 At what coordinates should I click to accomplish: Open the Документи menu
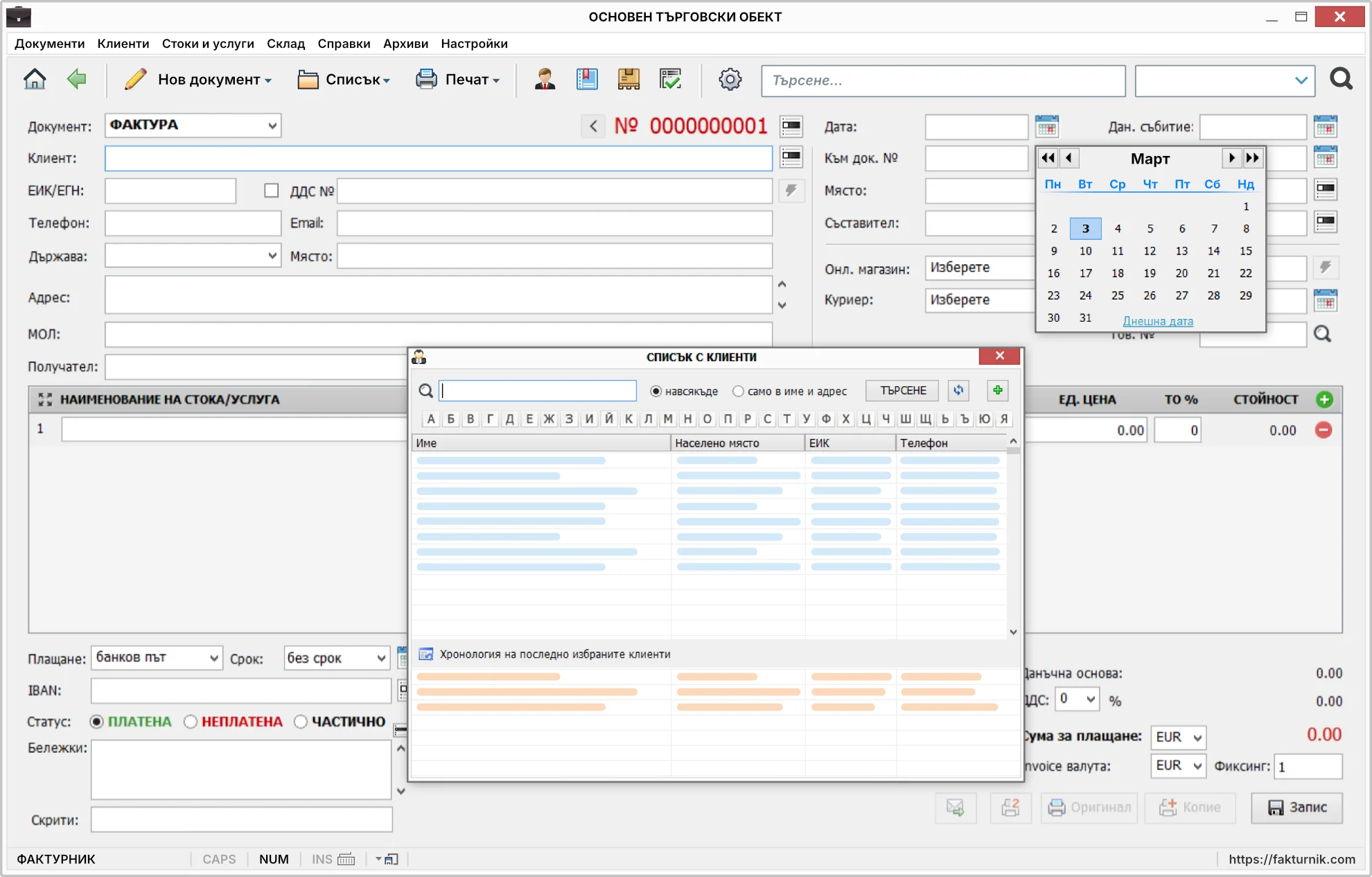click(x=49, y=44)
